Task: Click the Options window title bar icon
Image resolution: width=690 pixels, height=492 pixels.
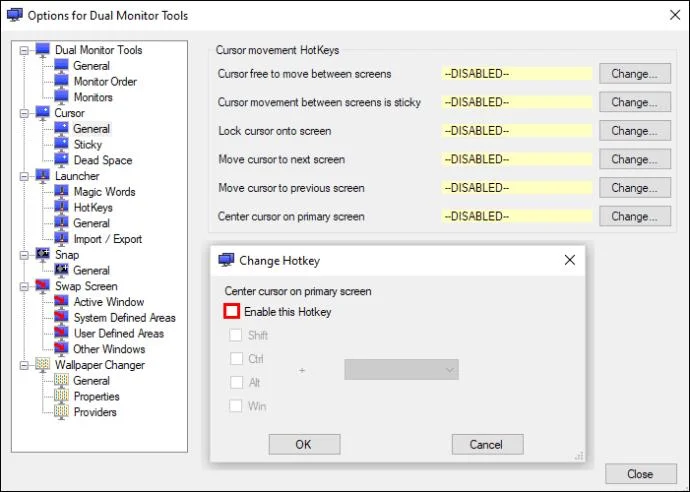Action: pos(15,15)
